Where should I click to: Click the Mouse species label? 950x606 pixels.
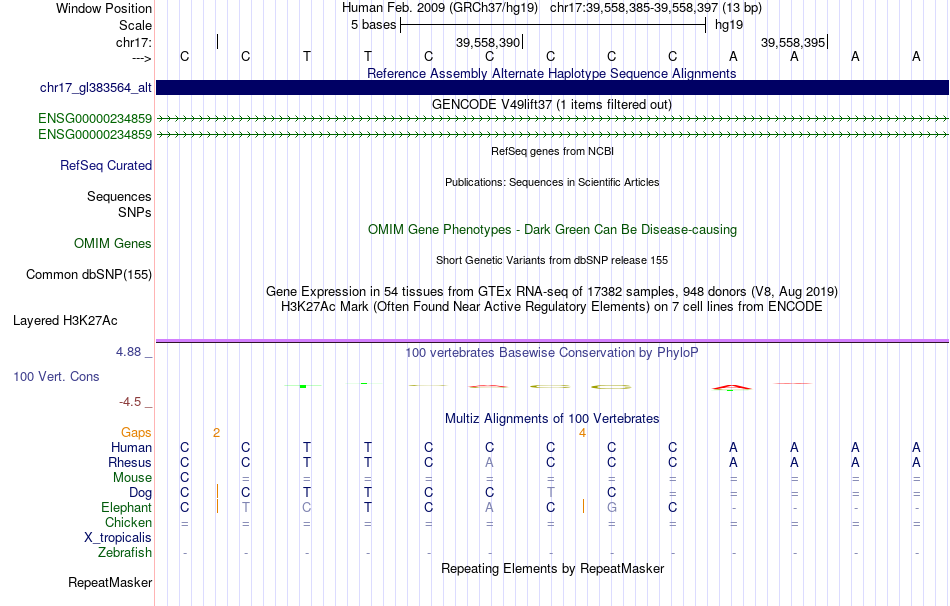coord(133,478)
